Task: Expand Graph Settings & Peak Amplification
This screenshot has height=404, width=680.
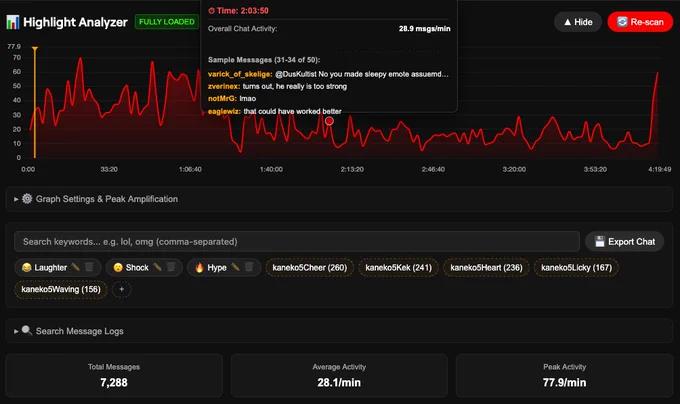Action: click(339, 199)
